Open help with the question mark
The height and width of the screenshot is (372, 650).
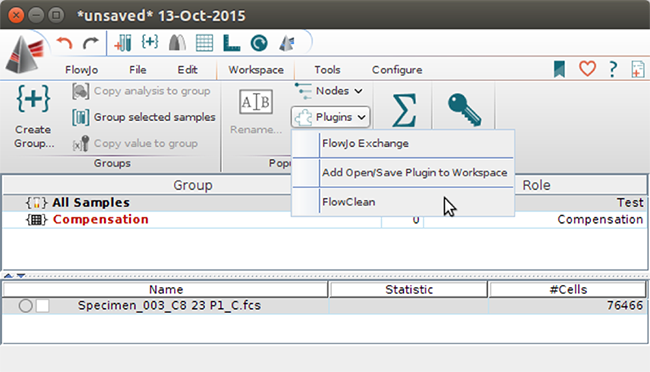tap(613, 69)
